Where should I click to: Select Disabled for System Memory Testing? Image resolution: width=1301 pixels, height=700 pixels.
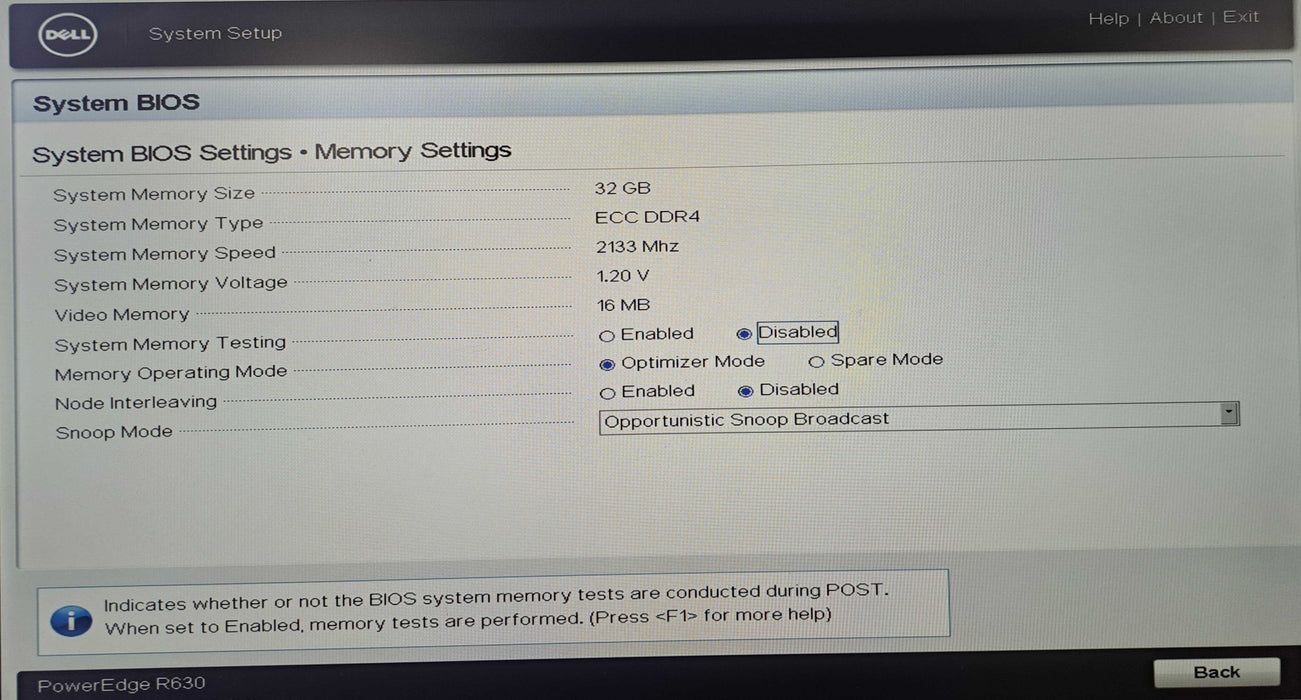click(743, 334)
